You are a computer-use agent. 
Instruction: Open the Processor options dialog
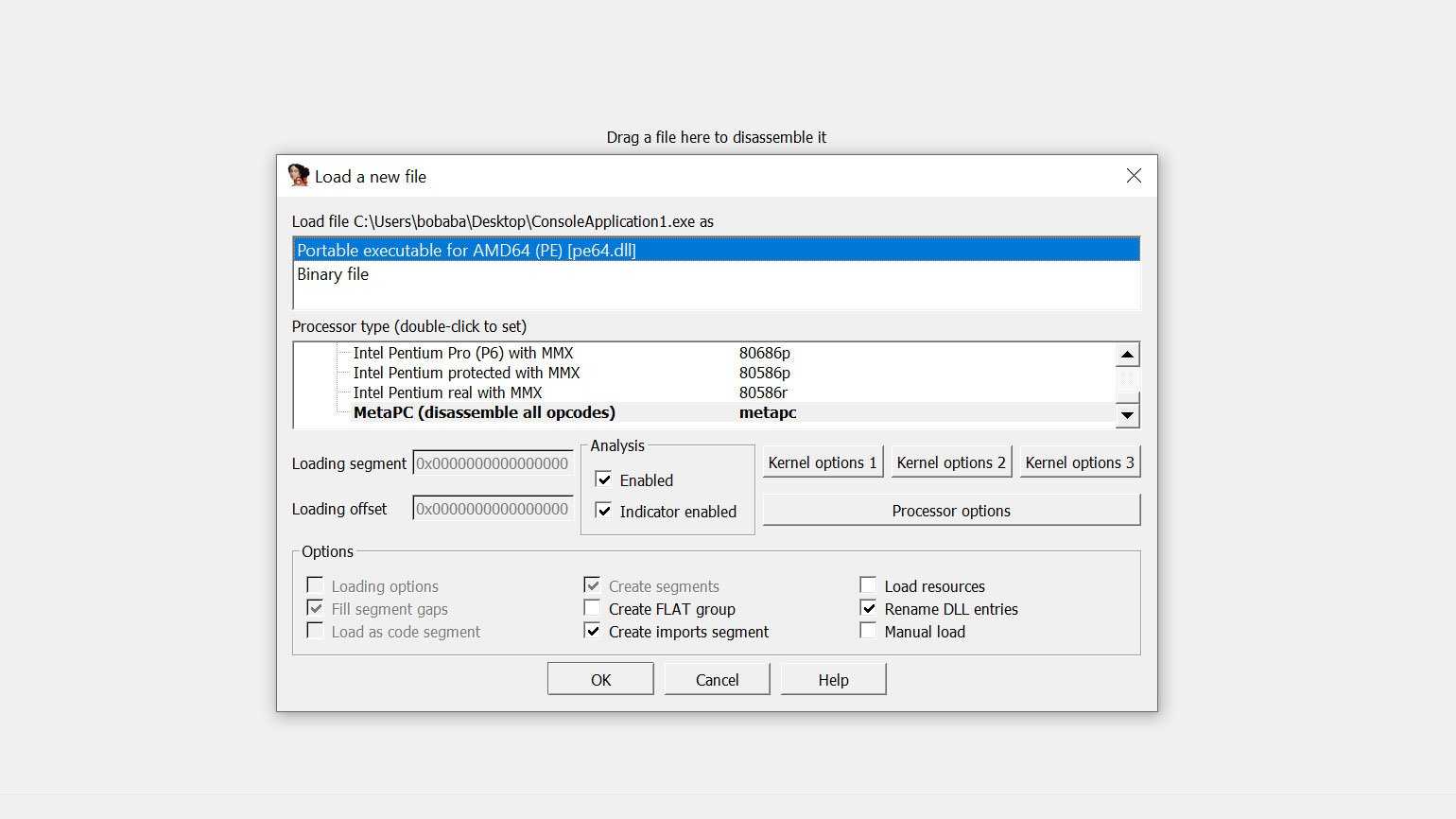950,511
